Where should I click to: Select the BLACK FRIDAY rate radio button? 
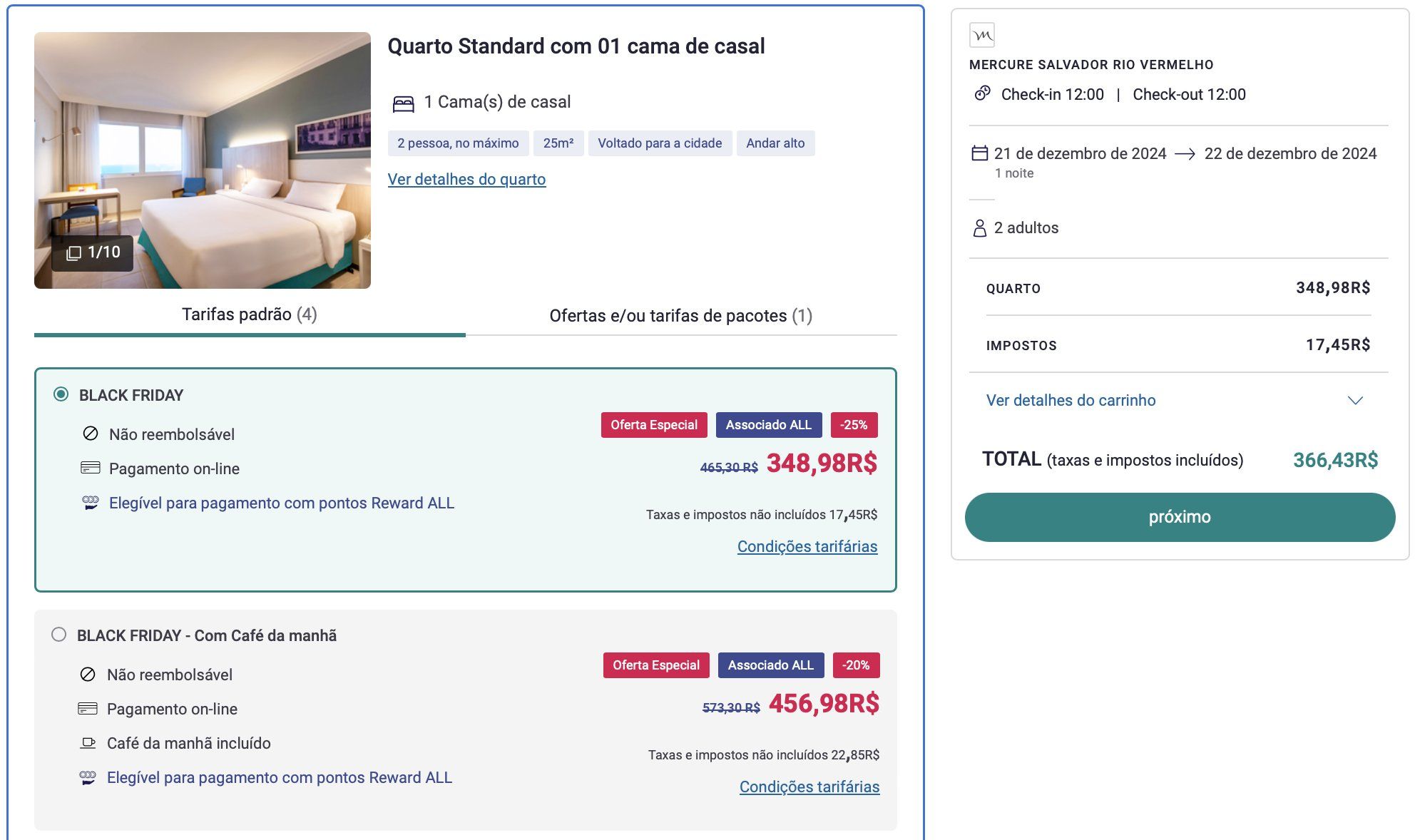point(61,394)
